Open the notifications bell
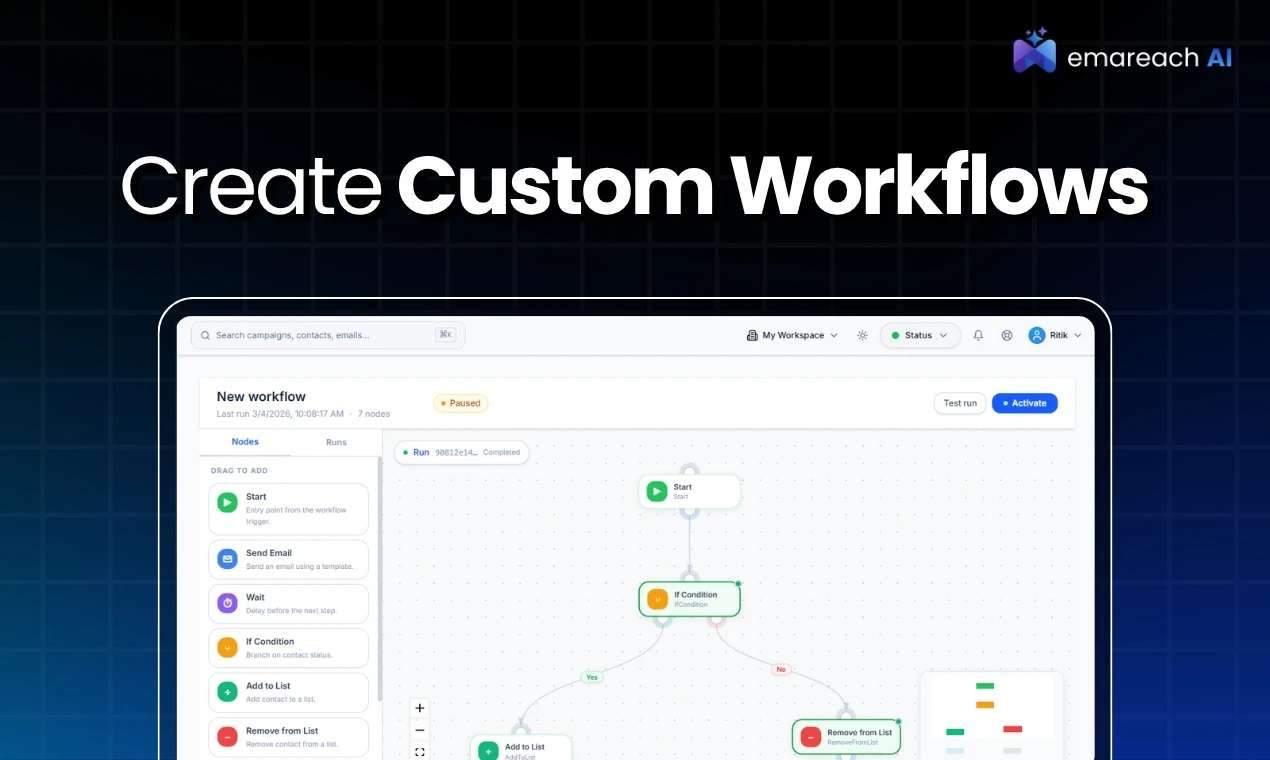 (978, 335)
